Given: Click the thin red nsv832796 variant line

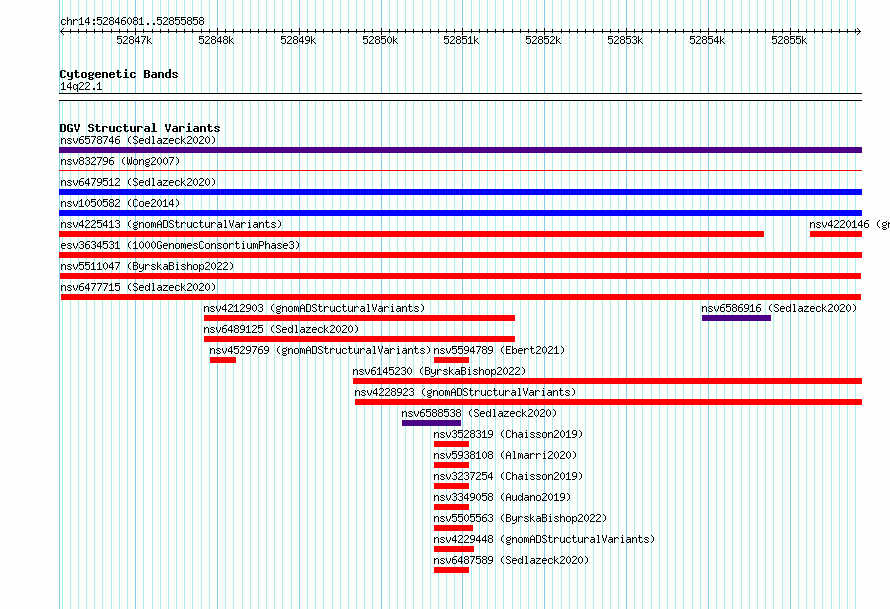Looking at the screenshot, I should 460,170.
